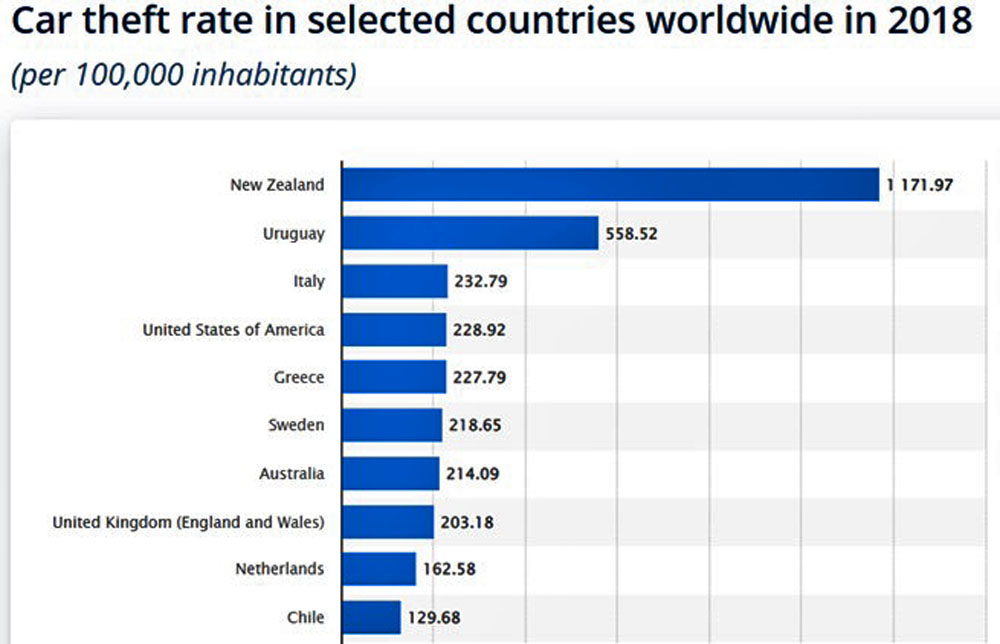The image size is (1000, 644).
Task: Select the United Kingdom bar
Action: (388, 522)
